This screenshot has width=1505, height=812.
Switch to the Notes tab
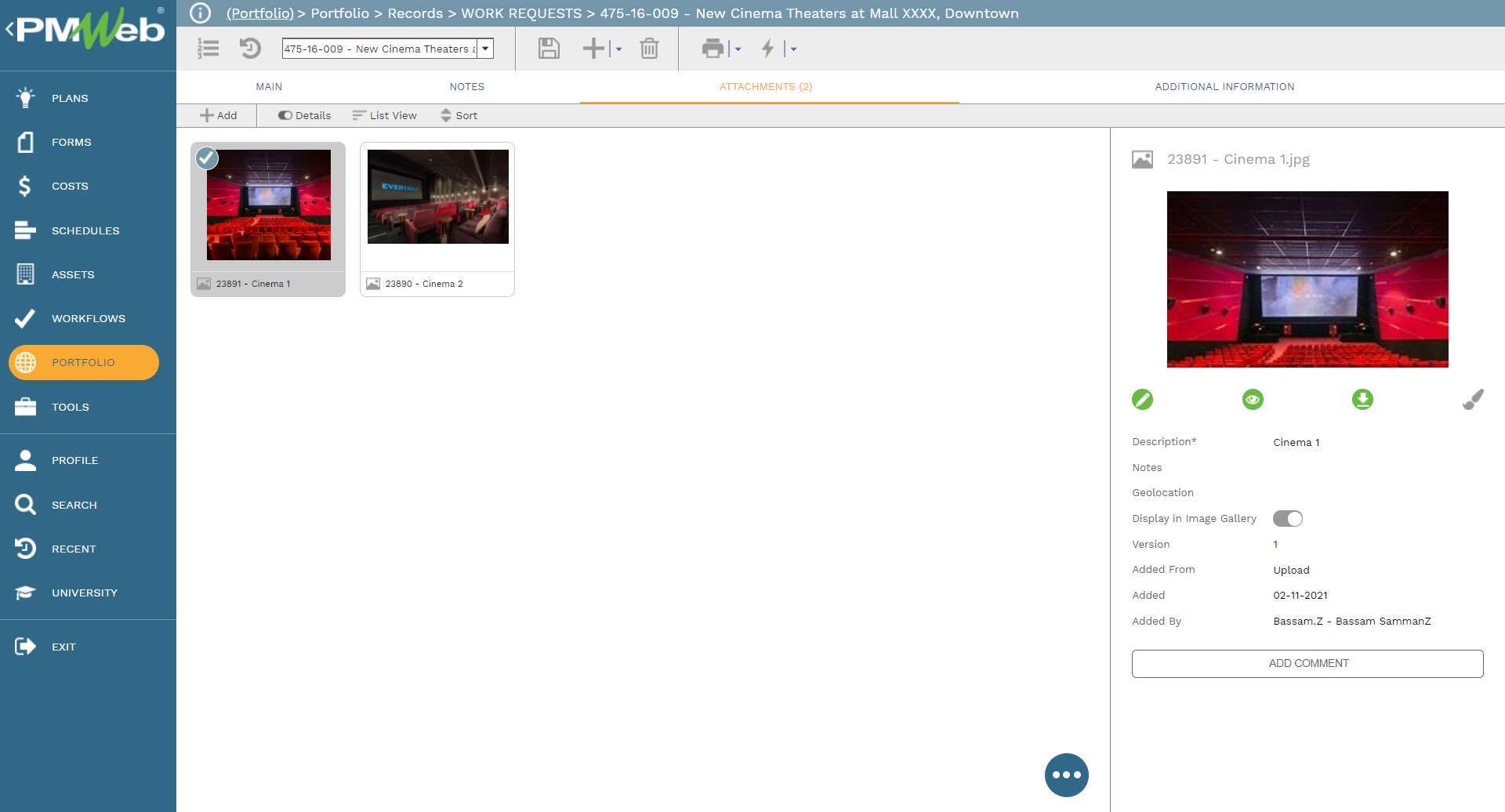[x=466, y=87]
